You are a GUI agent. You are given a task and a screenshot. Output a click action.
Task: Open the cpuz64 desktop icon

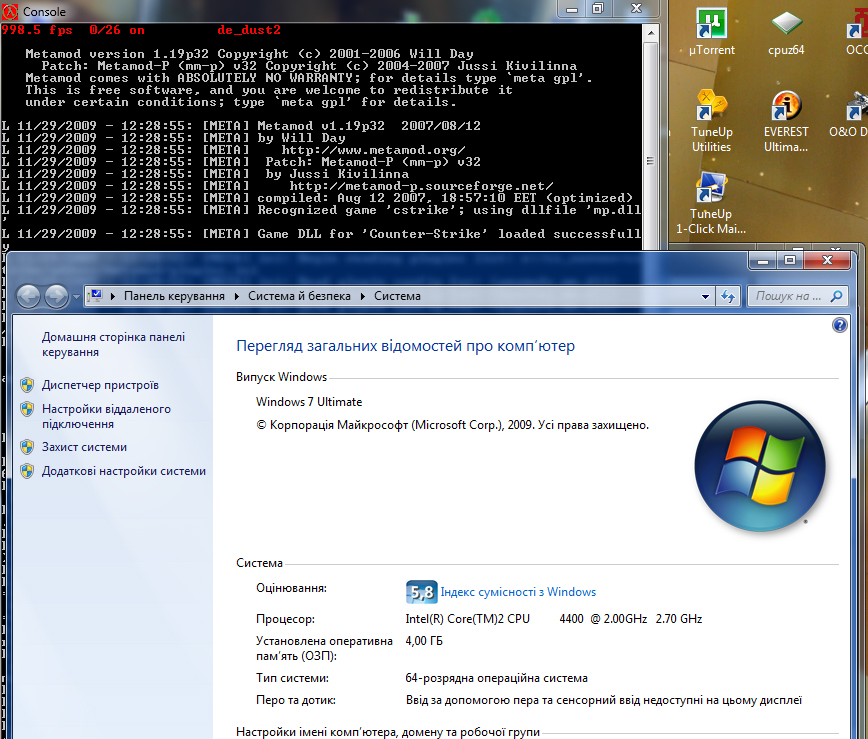pos(786,32)
